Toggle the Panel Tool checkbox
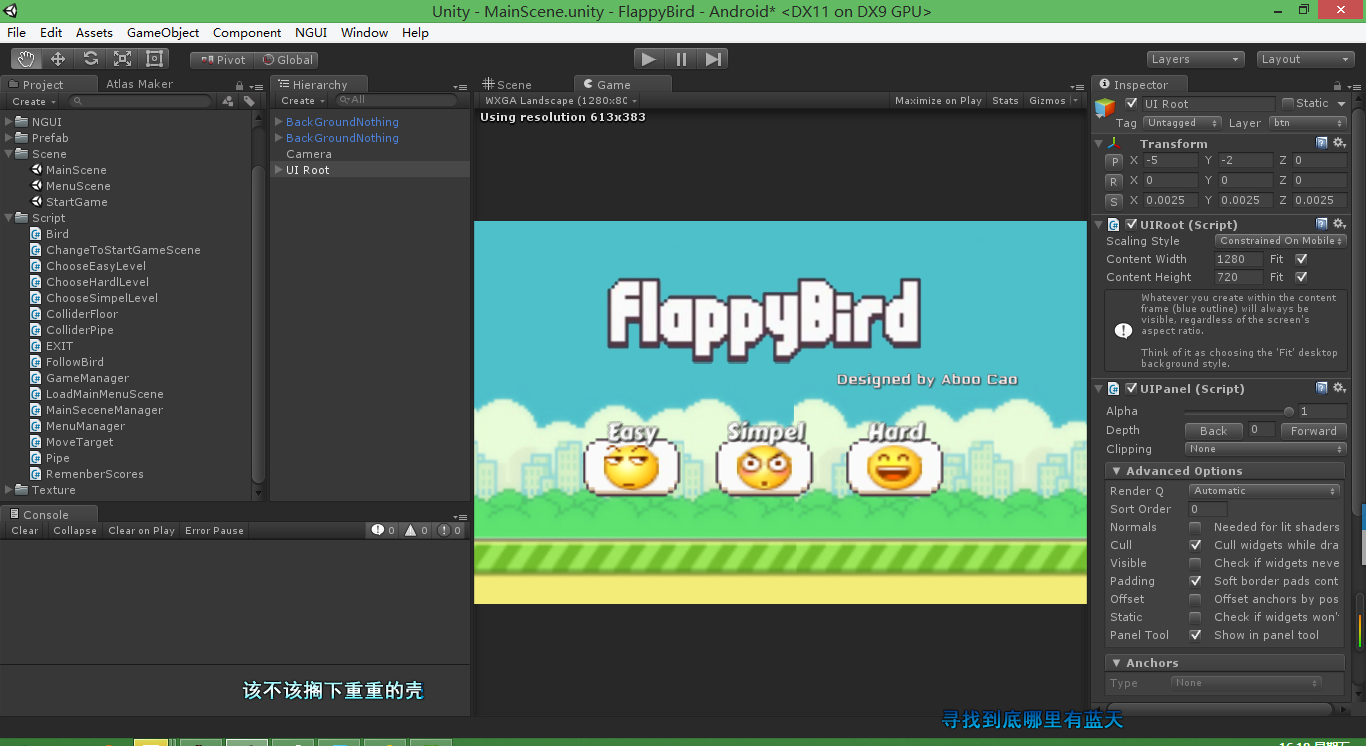 [x=1195, y=635]
